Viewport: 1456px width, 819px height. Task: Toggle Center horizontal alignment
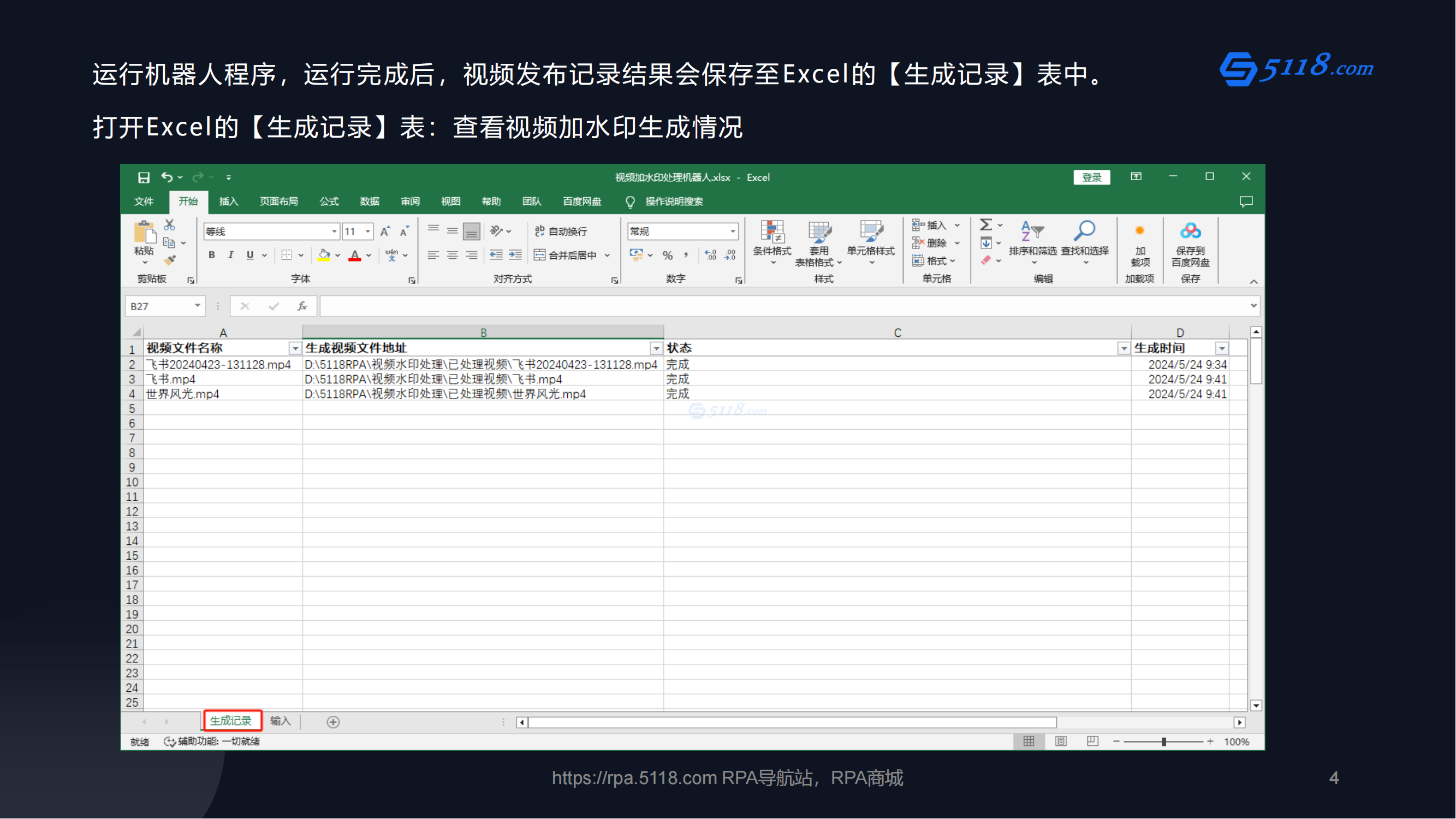click(452, 256)
